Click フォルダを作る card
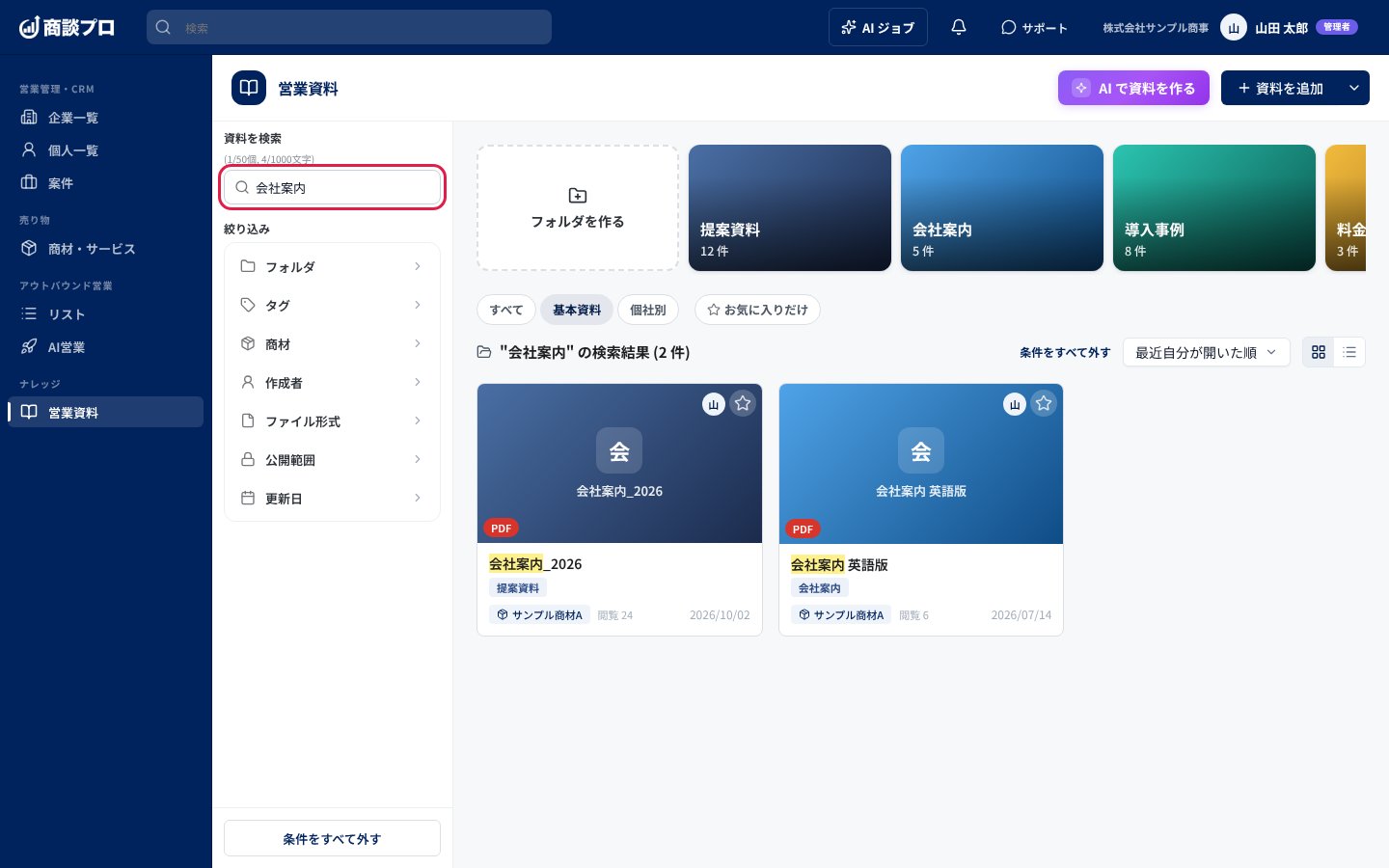 coord(578,207)
